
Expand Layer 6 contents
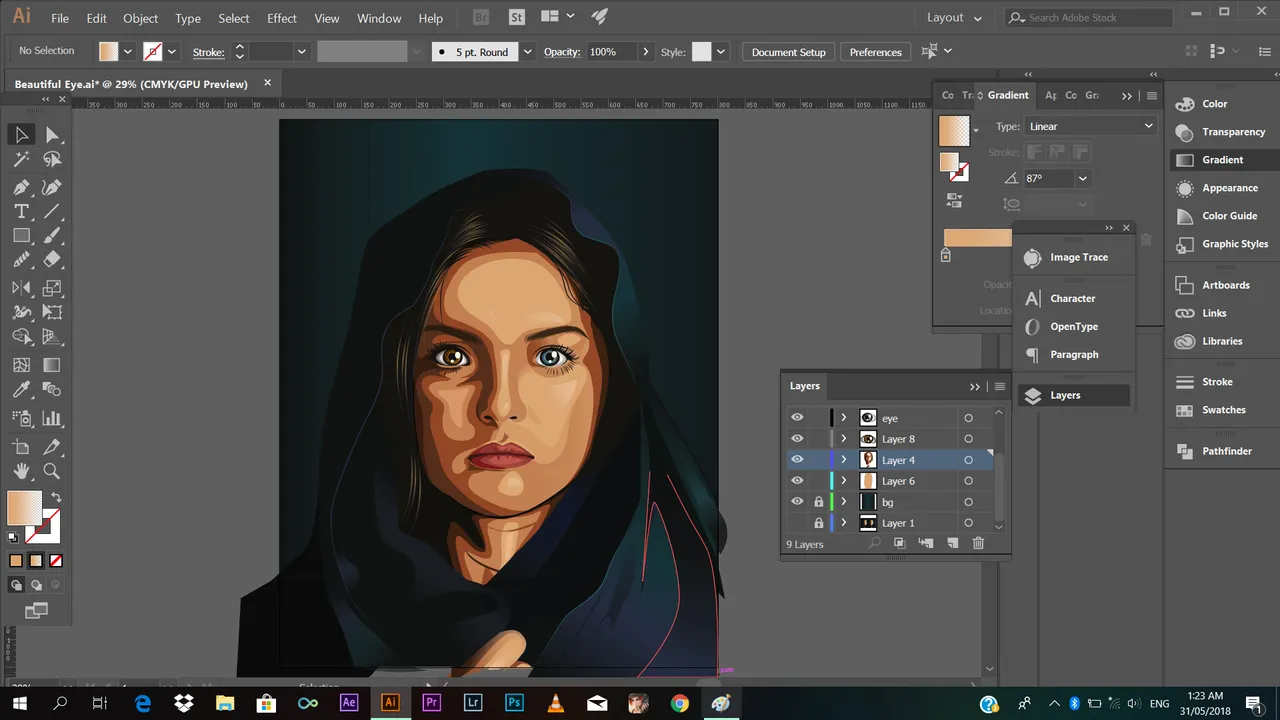(844, 481)
